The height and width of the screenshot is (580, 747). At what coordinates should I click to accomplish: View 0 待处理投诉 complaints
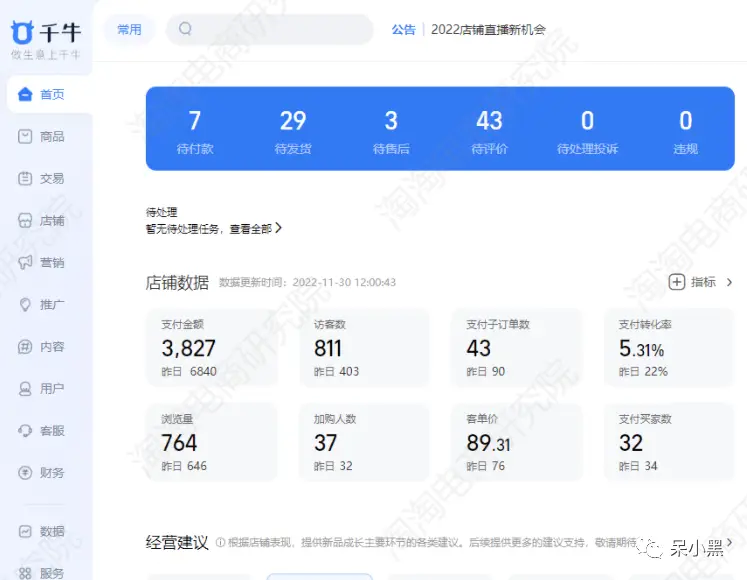coord(587,131)
